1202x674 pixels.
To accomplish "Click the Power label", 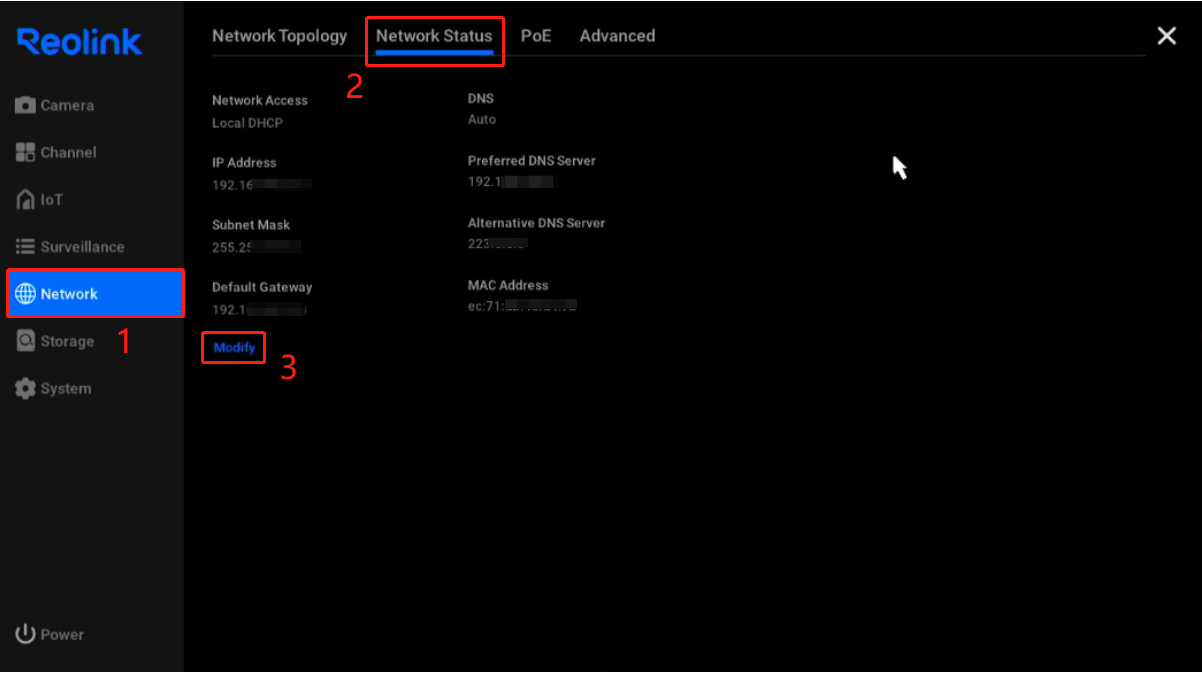I will [62, 634].
